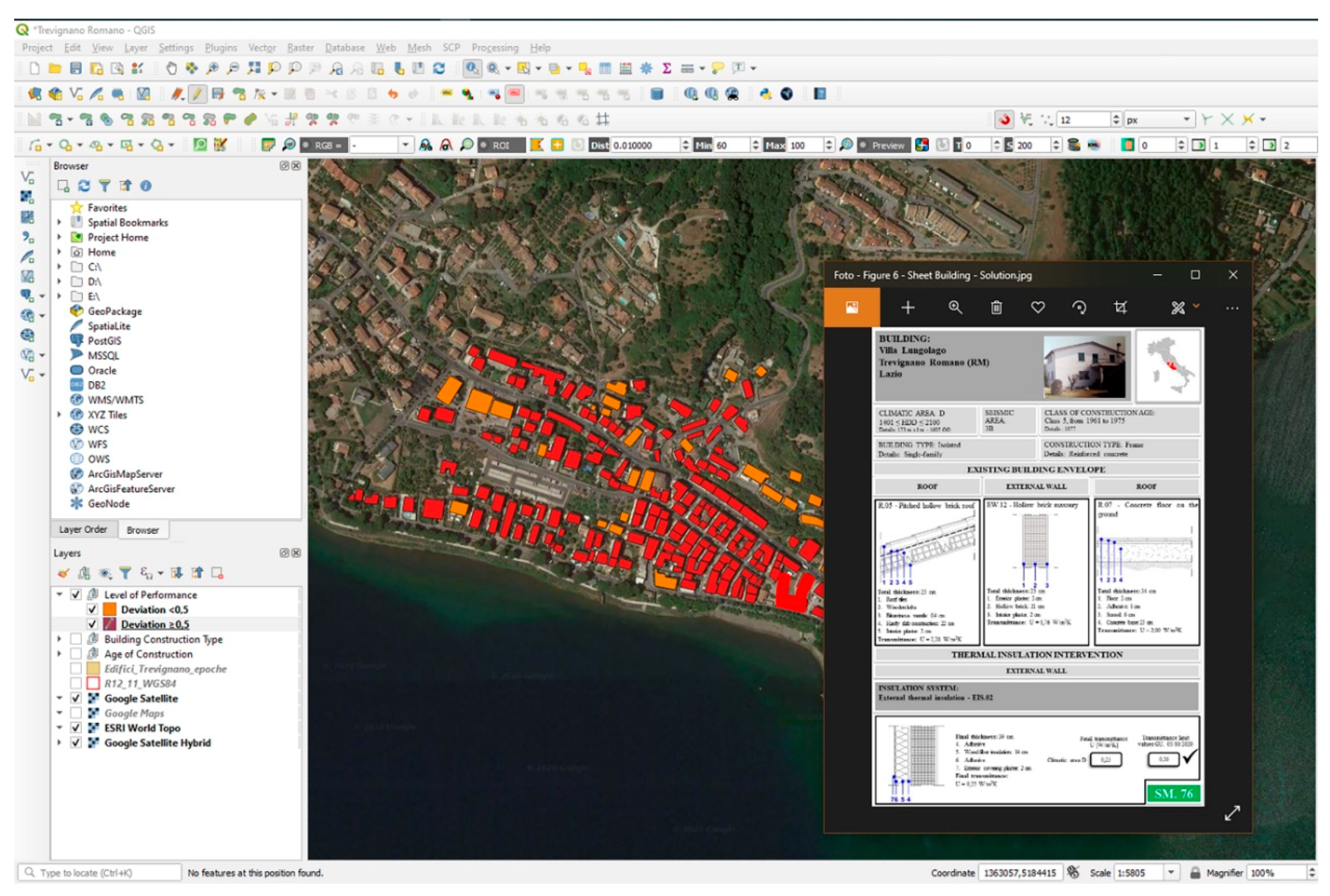Viewport: 1330px width, 896px height.
Task: Click the orange Deviation <0,5 color swatch
Action: [110, 609]
